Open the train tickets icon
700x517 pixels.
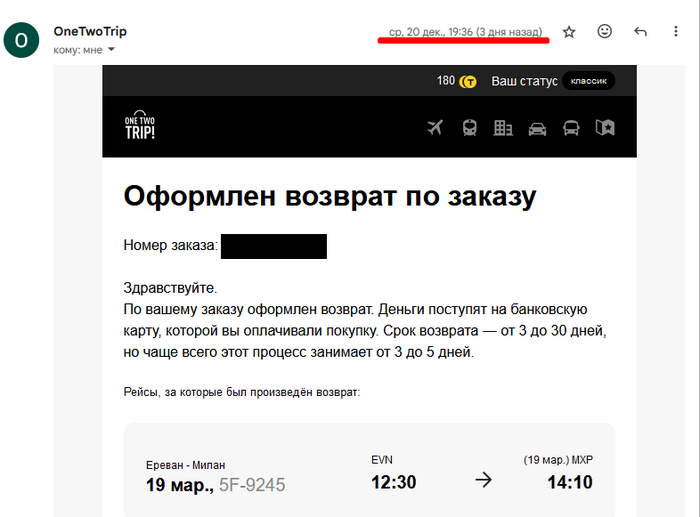pyautogui.click(x=469, y=128)
